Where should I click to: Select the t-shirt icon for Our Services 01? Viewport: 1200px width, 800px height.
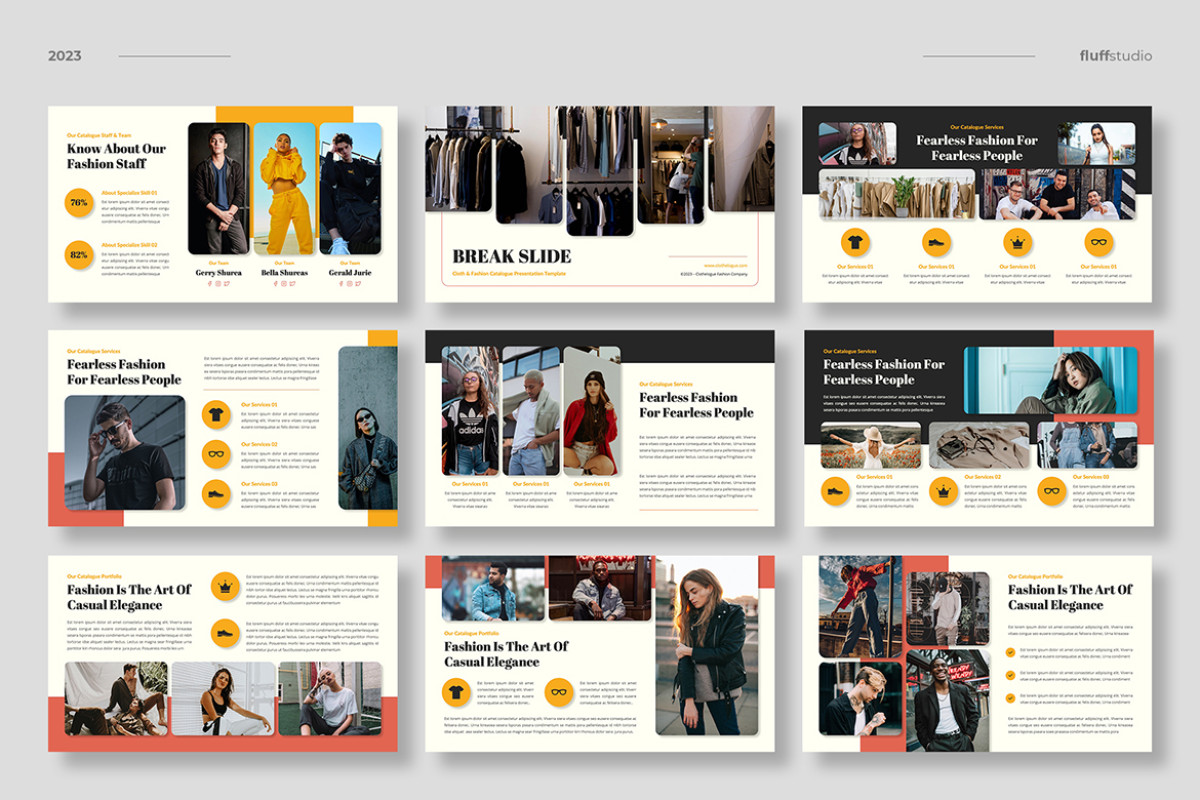click(854, 242)
